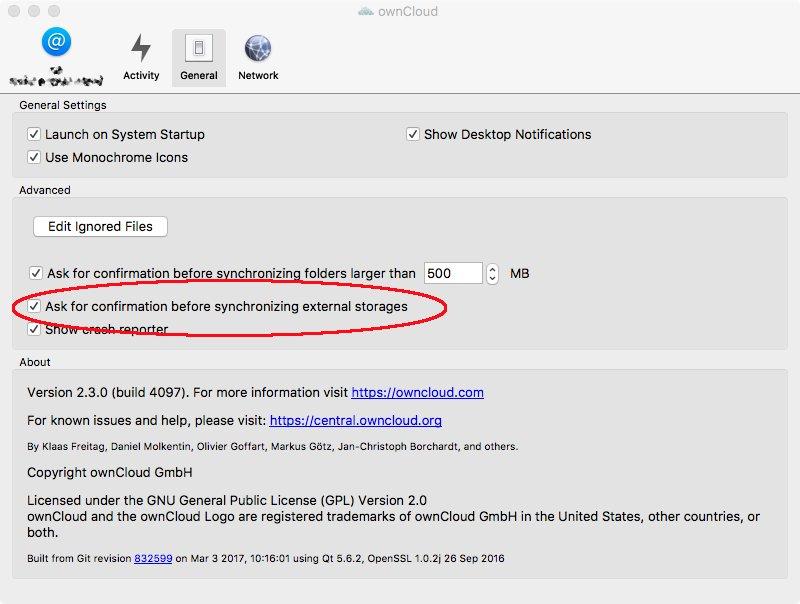Click the ownCloud cloud icon in title bar
Screen dimensions: 800x604
click(366, 11)
